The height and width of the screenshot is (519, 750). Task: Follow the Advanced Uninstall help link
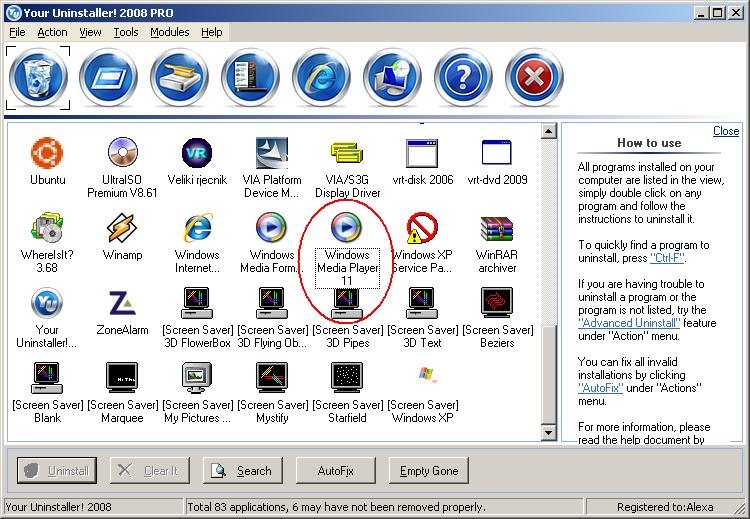point(628,323)
